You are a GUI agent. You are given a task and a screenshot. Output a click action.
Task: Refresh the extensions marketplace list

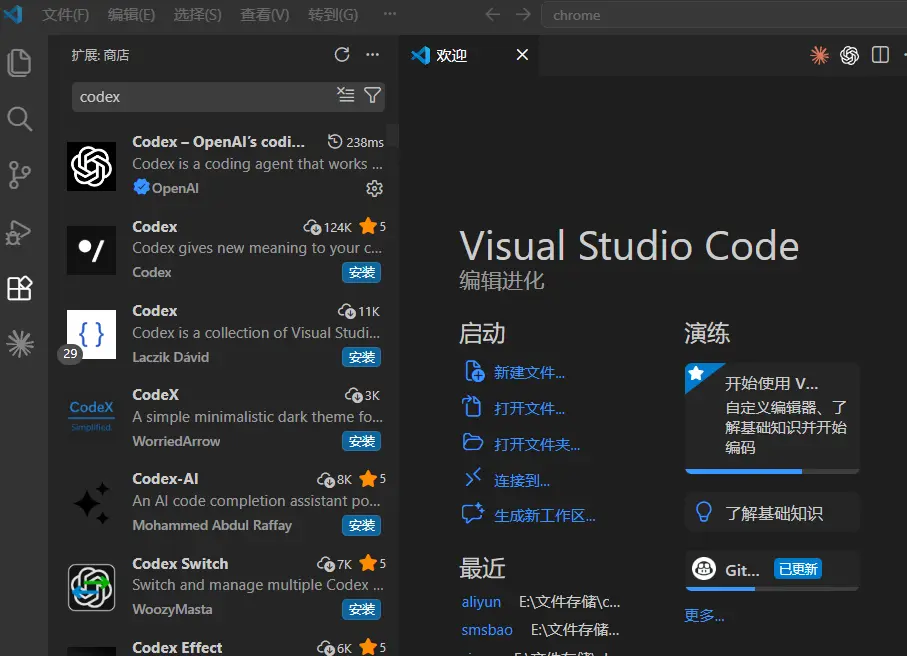(x=342, y=55)
